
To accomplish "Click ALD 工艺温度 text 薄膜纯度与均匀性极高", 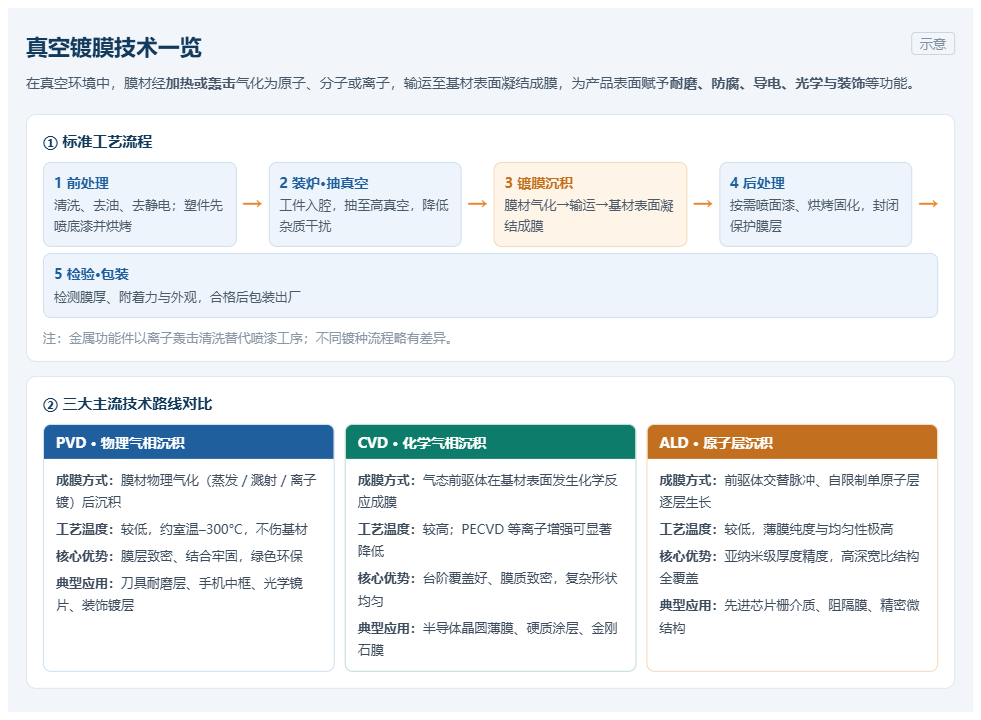I will (x=776, y=529).
